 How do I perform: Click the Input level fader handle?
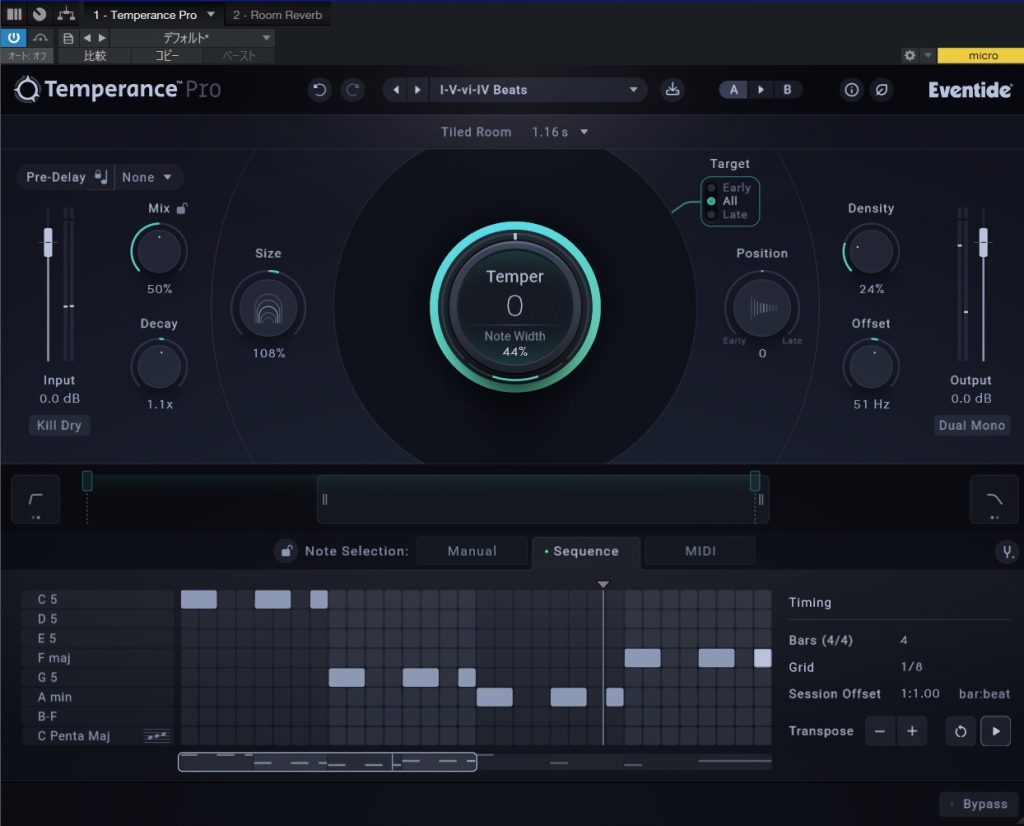pyautogui.click(x=47, y=242)
